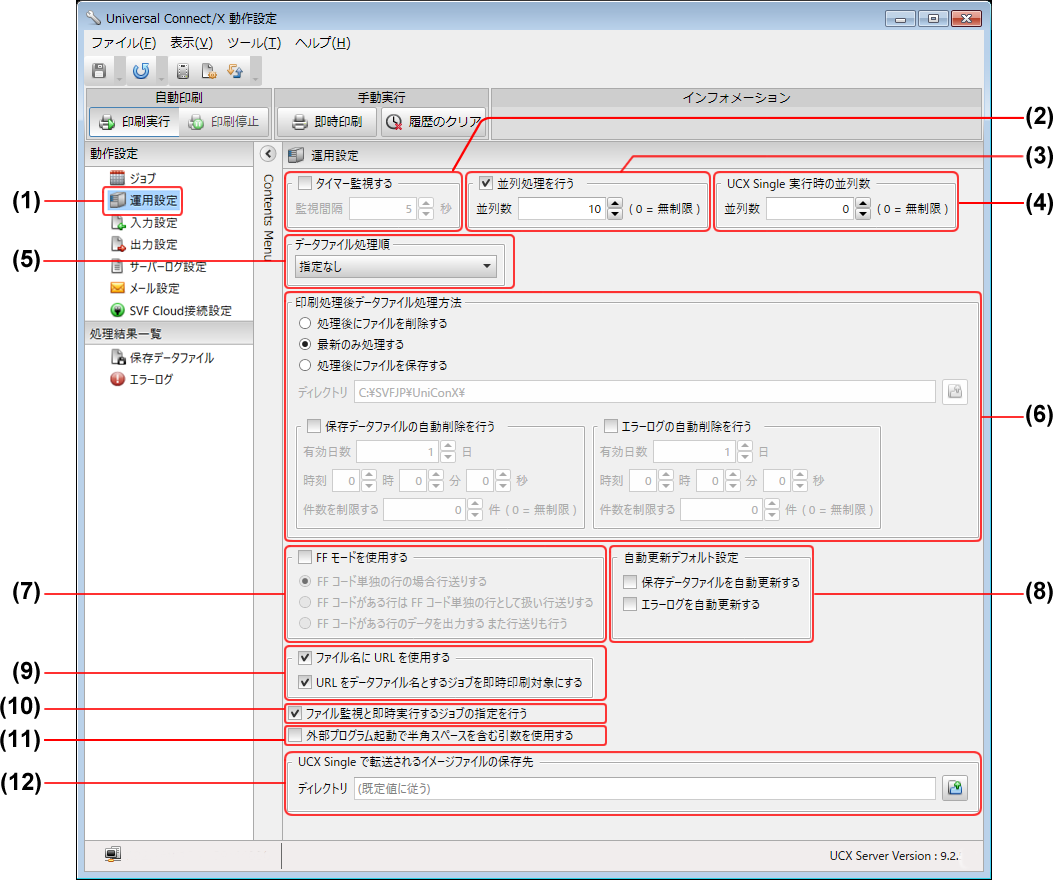Open the ツール(T) menu

point(254,43)
